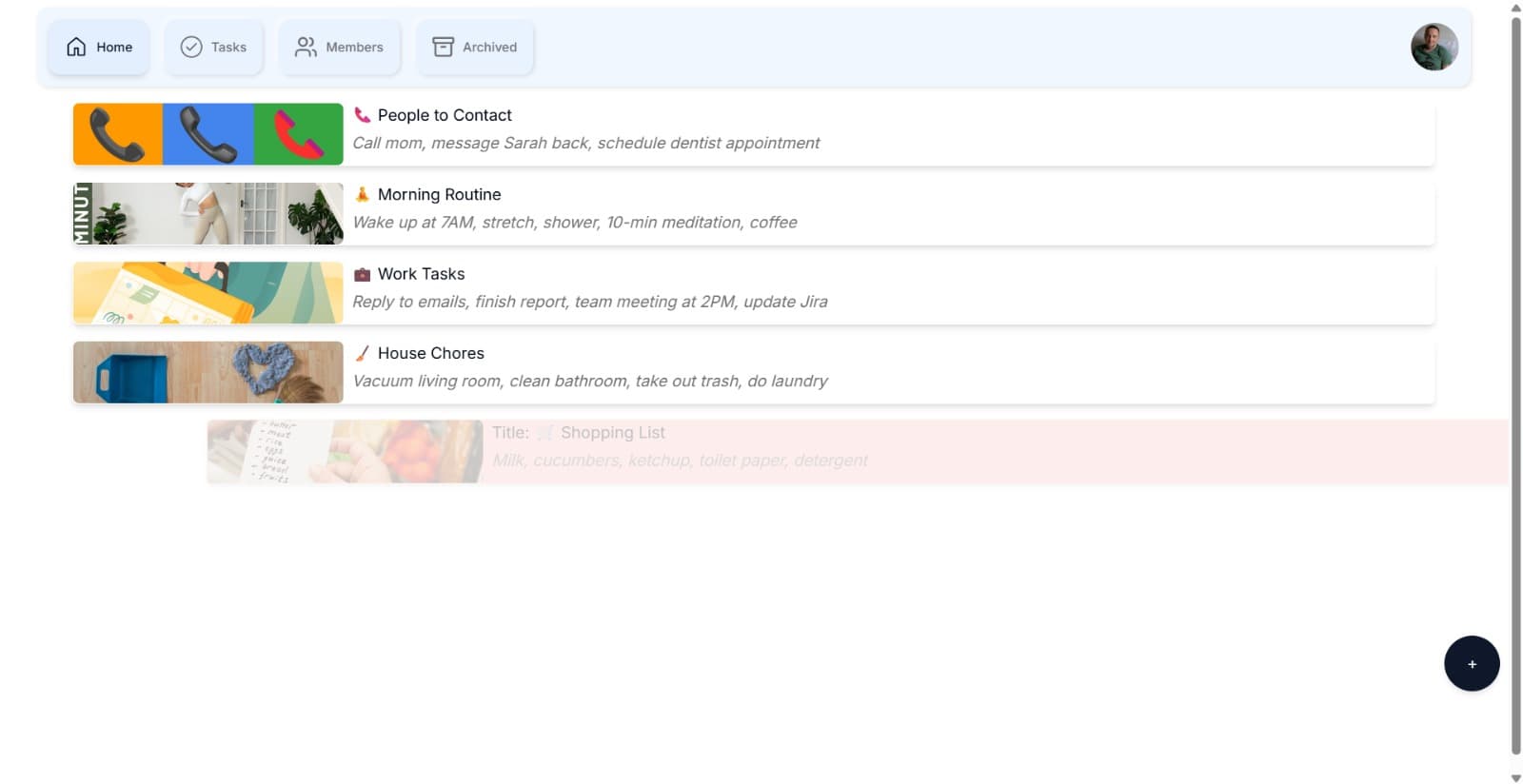Click the Work Tasks thumbnail image
The height and width of the screenshot is (784, 1523).
click(x=208, y=293)
